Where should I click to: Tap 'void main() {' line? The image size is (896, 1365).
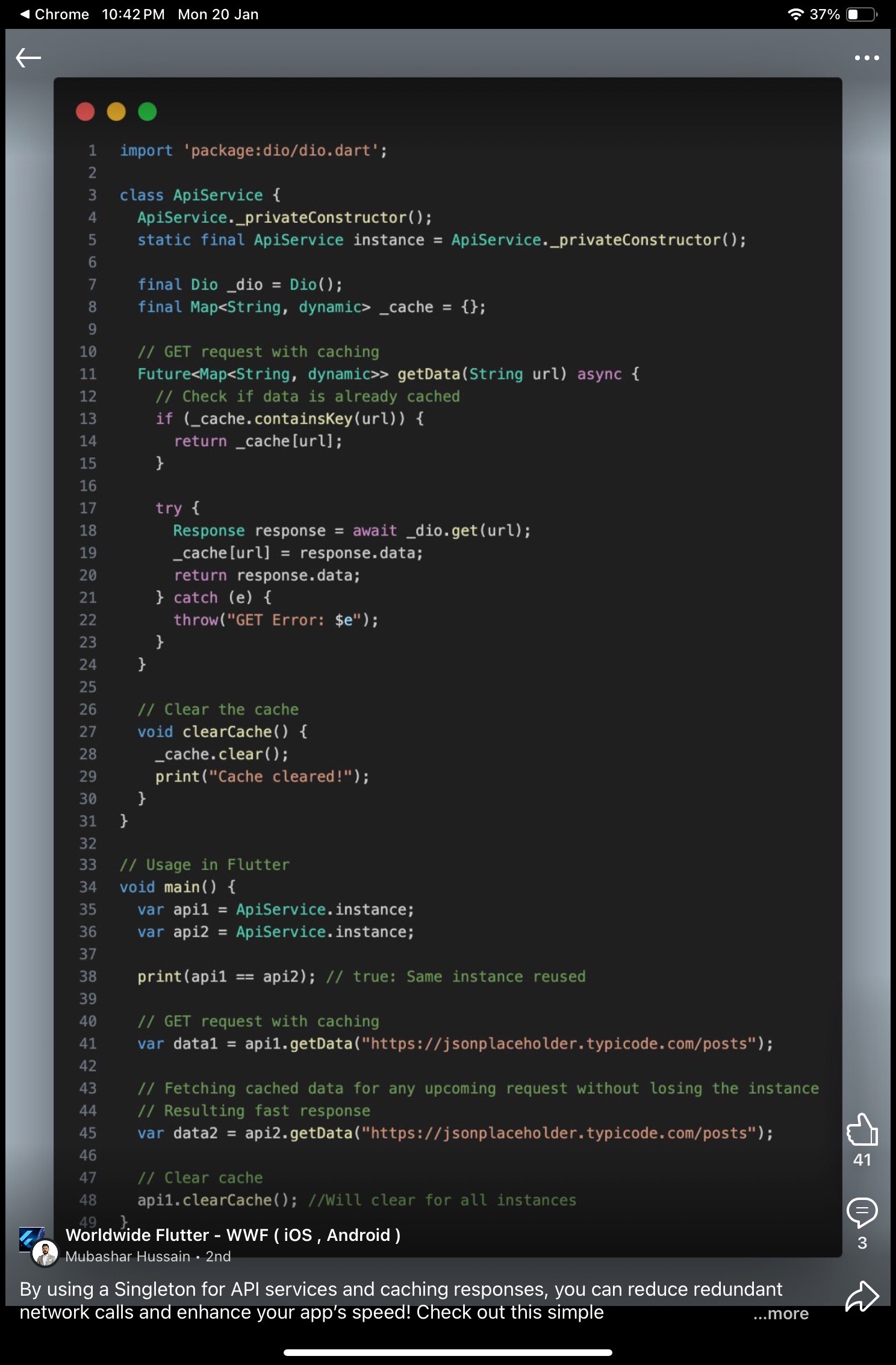pyautogui.click(x=178, y=887)
